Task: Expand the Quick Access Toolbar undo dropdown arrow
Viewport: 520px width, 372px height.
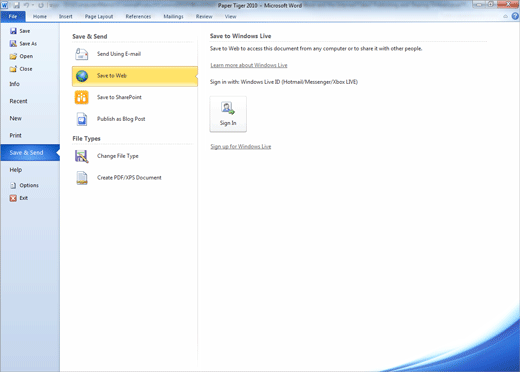Action: [33, 5]
